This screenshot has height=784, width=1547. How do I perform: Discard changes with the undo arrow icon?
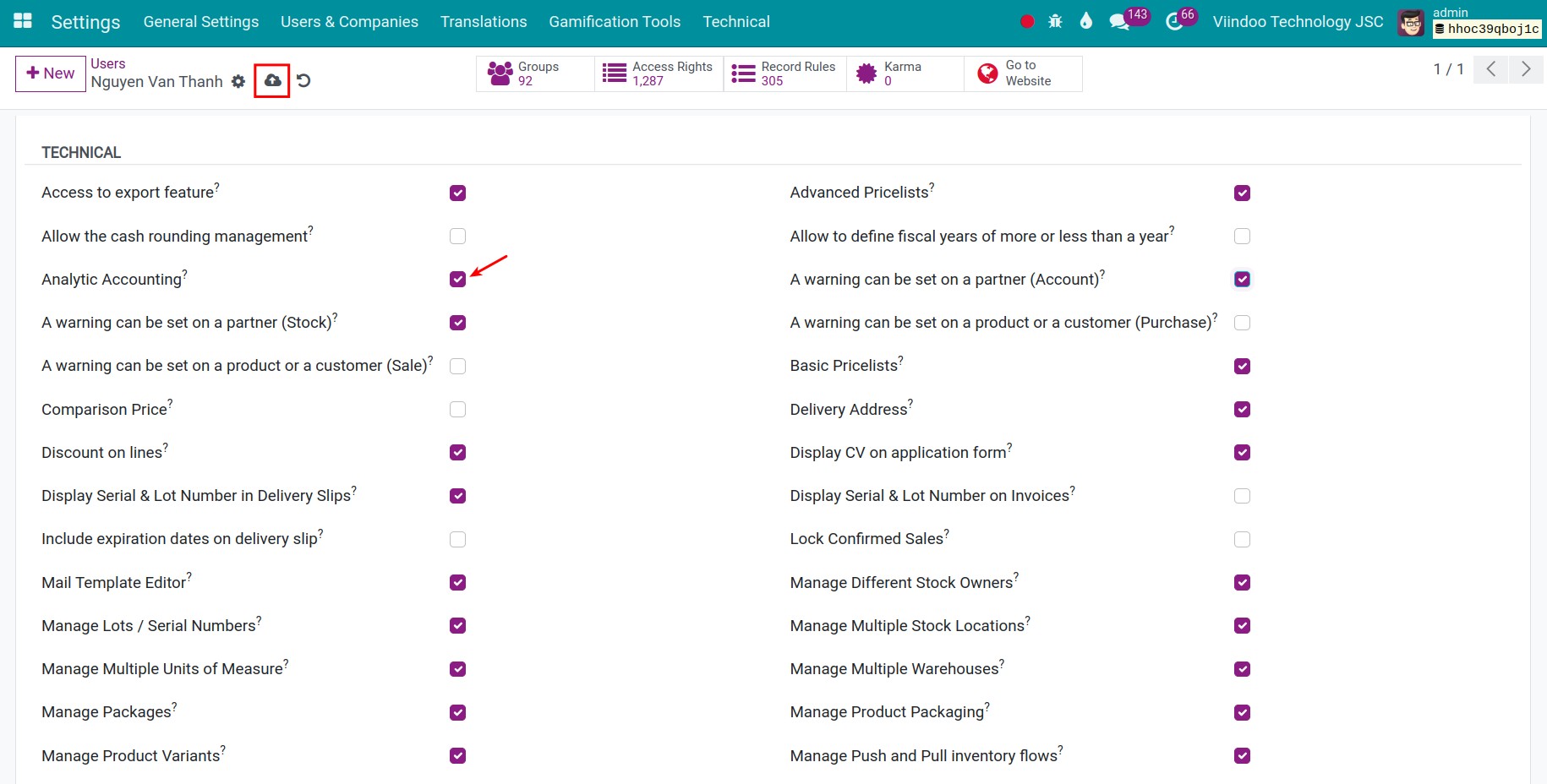304,80
